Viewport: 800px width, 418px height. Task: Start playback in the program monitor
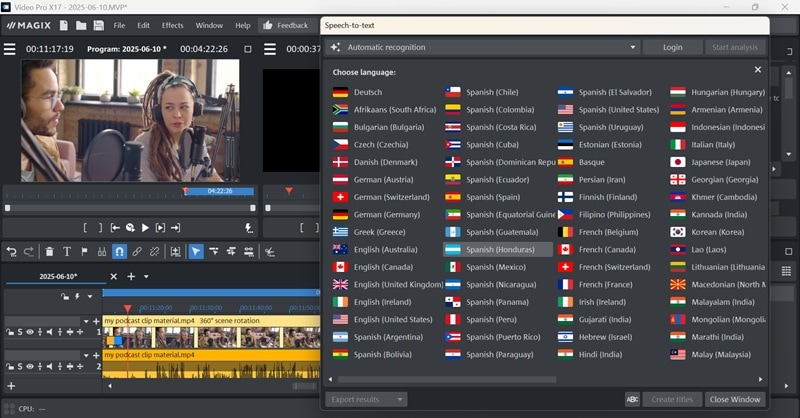coord(145,228)
